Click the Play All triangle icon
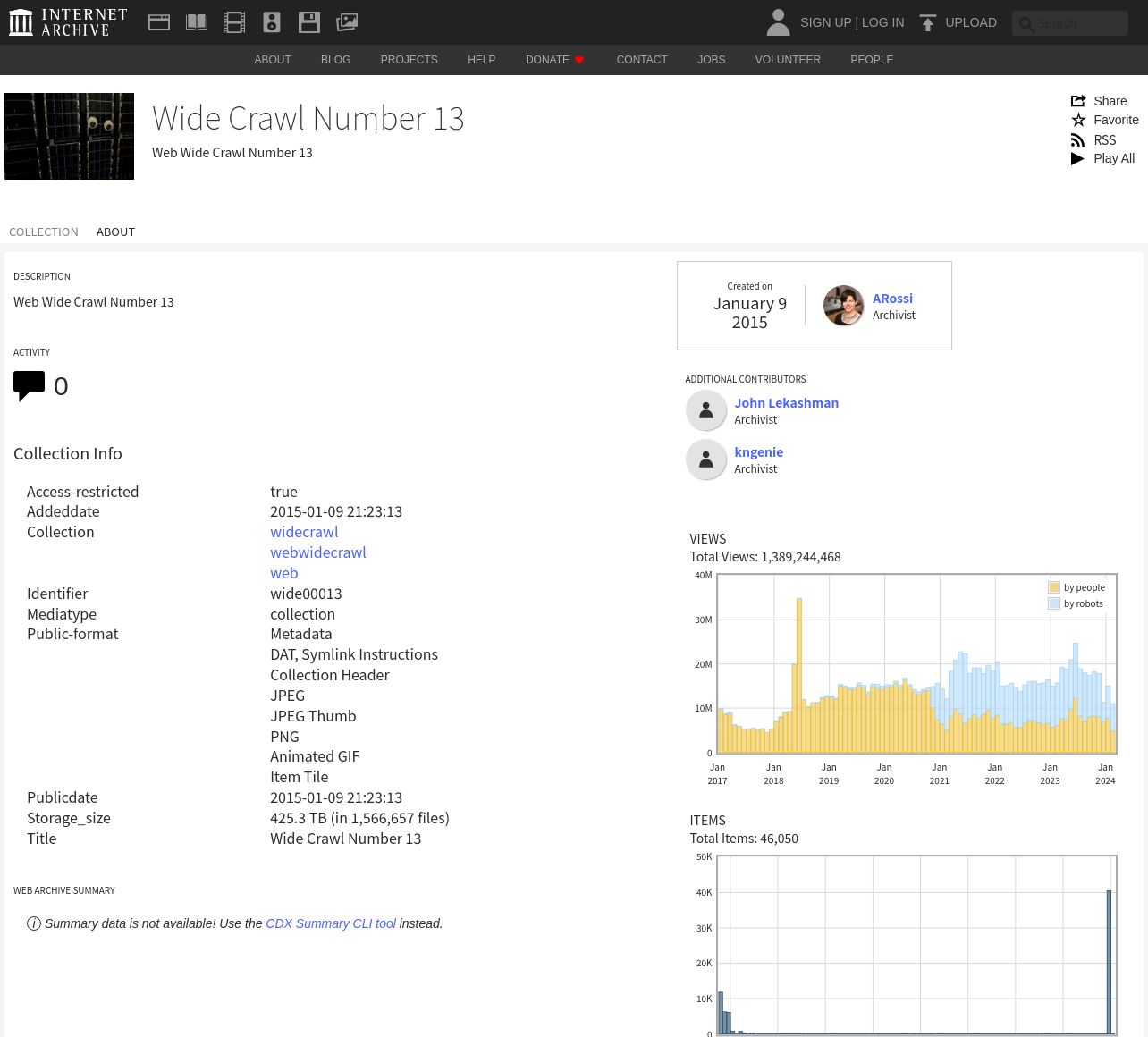This screenshot has width=1148, height=1037. [1077, 158]
